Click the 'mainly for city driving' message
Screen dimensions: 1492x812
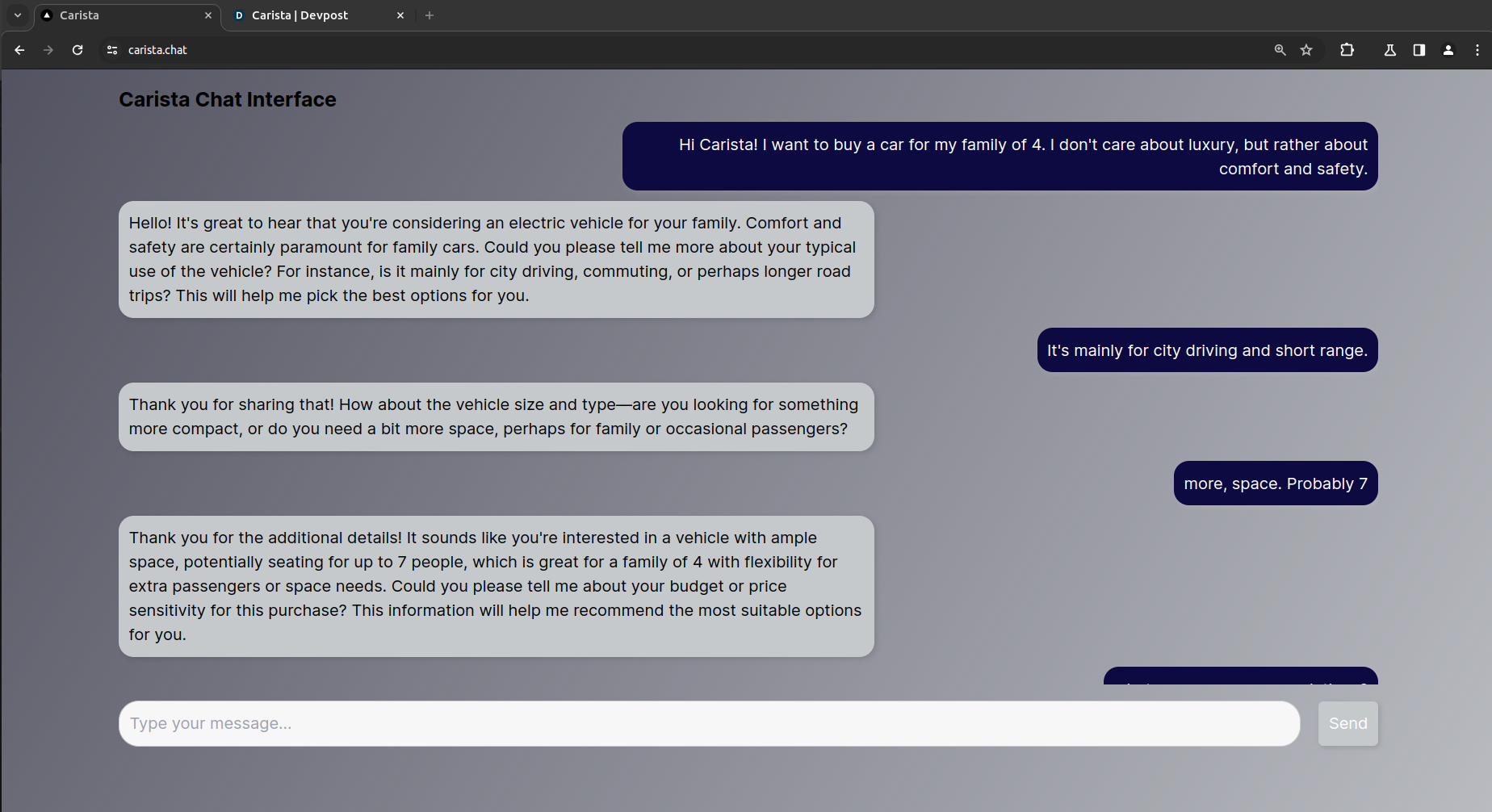click(1207, 350)
